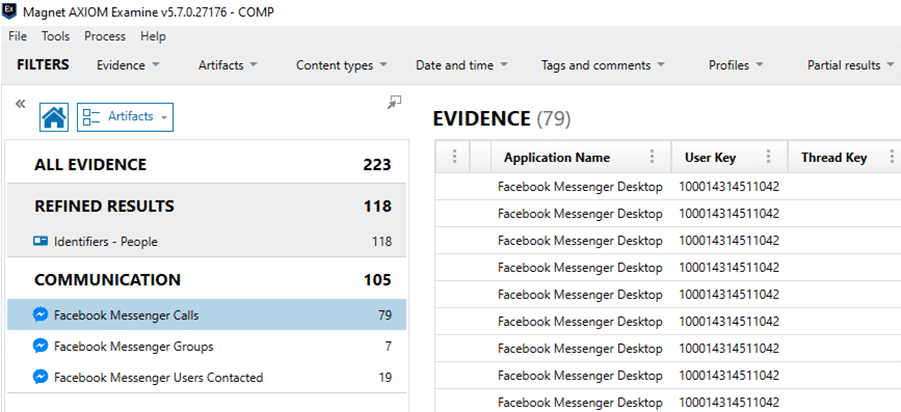Select Facebook Messenger Groups artifact
The image size is (901, 412).
coord(207,346)
